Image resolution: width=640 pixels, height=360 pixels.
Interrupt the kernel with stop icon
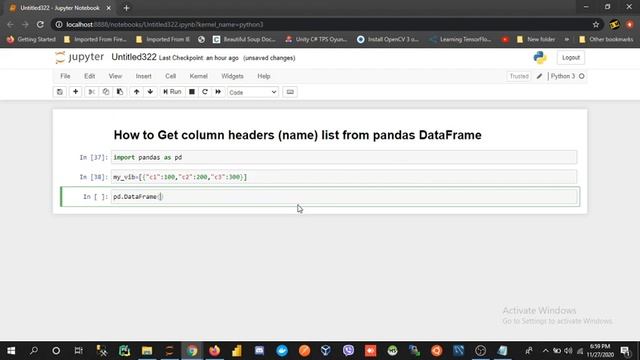click(x=191, y=92)
